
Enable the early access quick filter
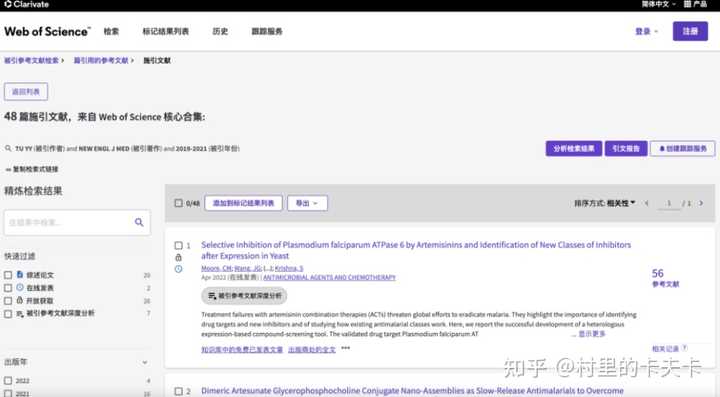(8, 288)
